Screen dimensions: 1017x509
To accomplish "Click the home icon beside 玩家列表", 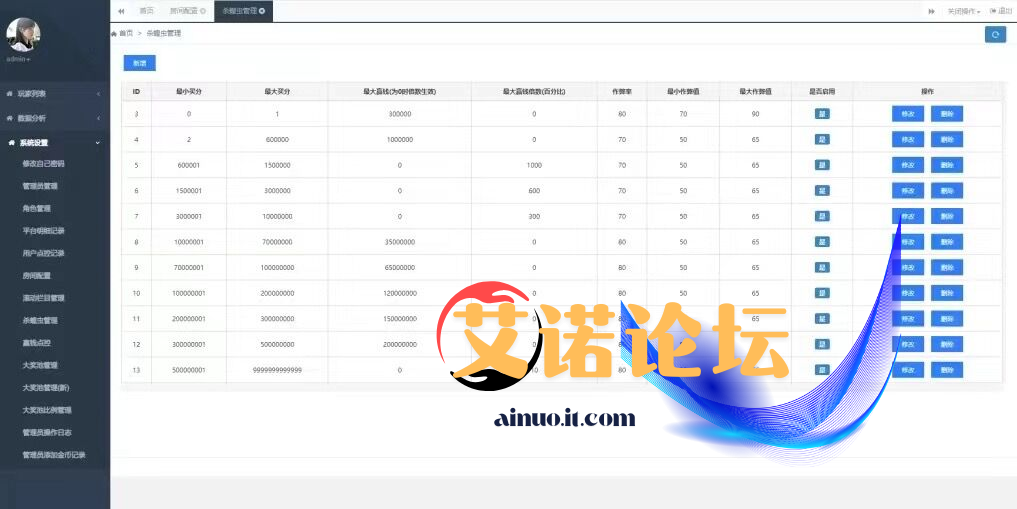I will 10,94.
